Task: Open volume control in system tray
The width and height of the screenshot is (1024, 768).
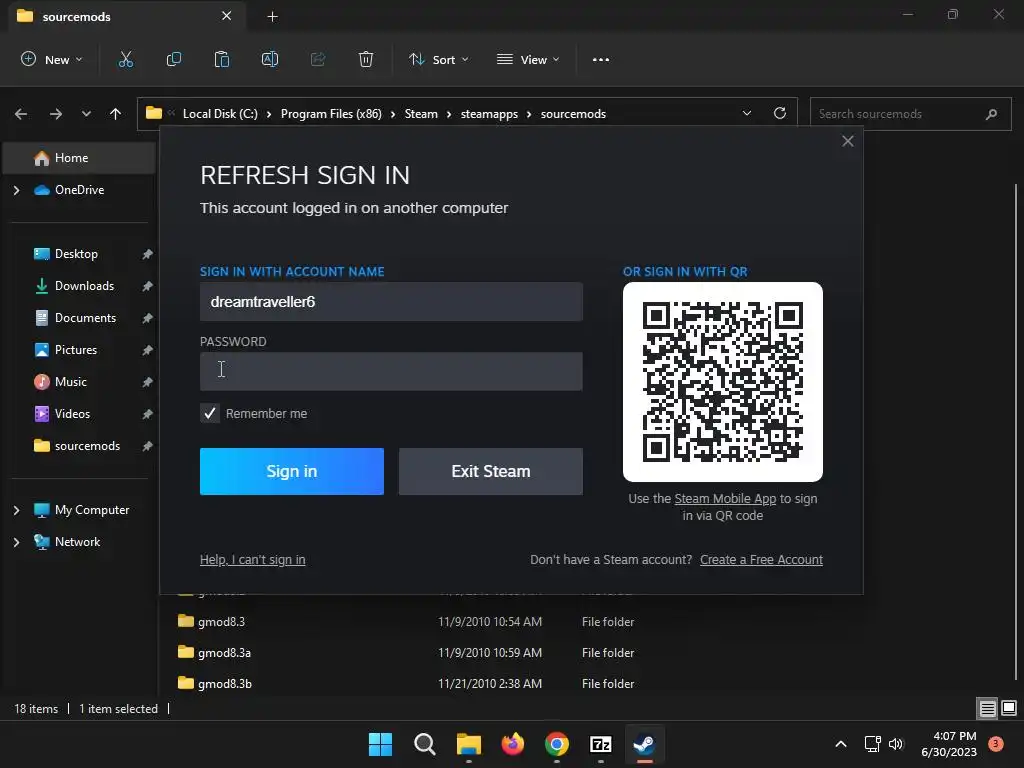Action: [x=896, y=744]
